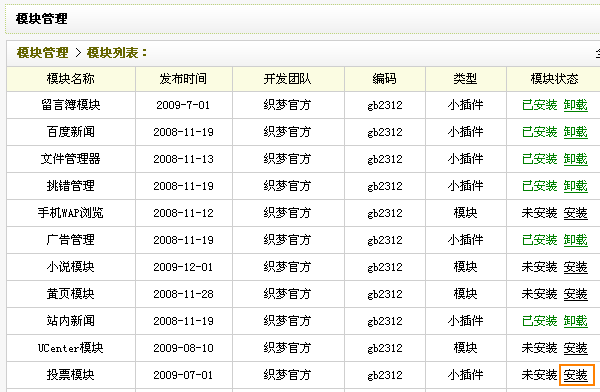The height and width of the screenshot is (392, 600).
Task: Click 安装 for 小说模块
Action: [576, 267]
